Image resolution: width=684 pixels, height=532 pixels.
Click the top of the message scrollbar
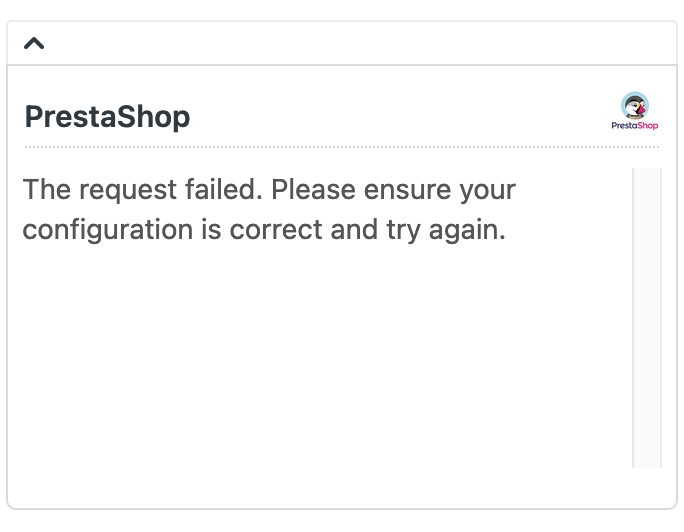click(647, 176)
